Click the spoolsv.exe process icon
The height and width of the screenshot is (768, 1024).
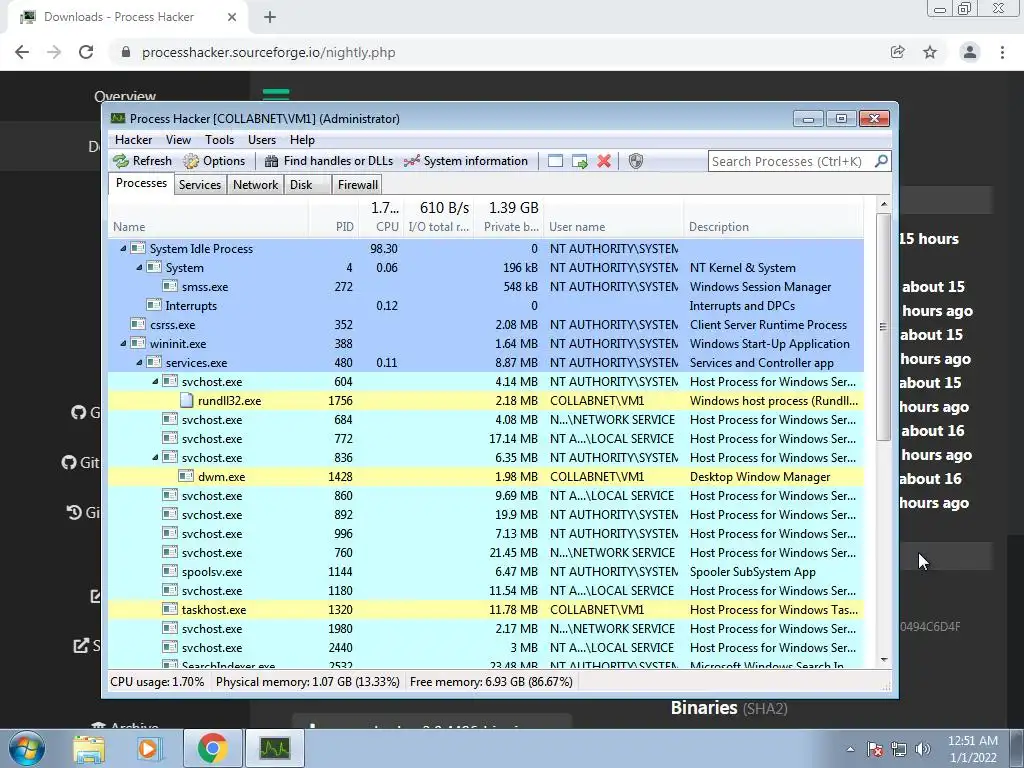coord(170,571)
